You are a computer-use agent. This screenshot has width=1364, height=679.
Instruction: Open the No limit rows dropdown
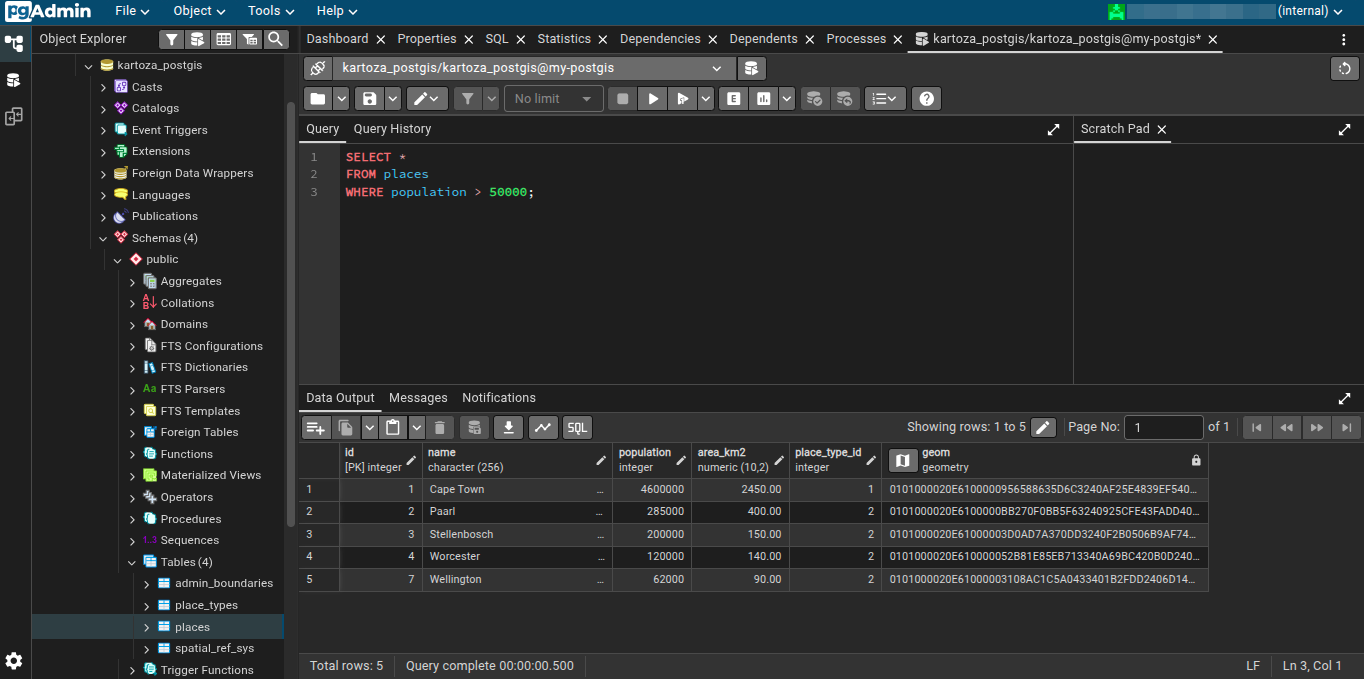tap(553, 98)
